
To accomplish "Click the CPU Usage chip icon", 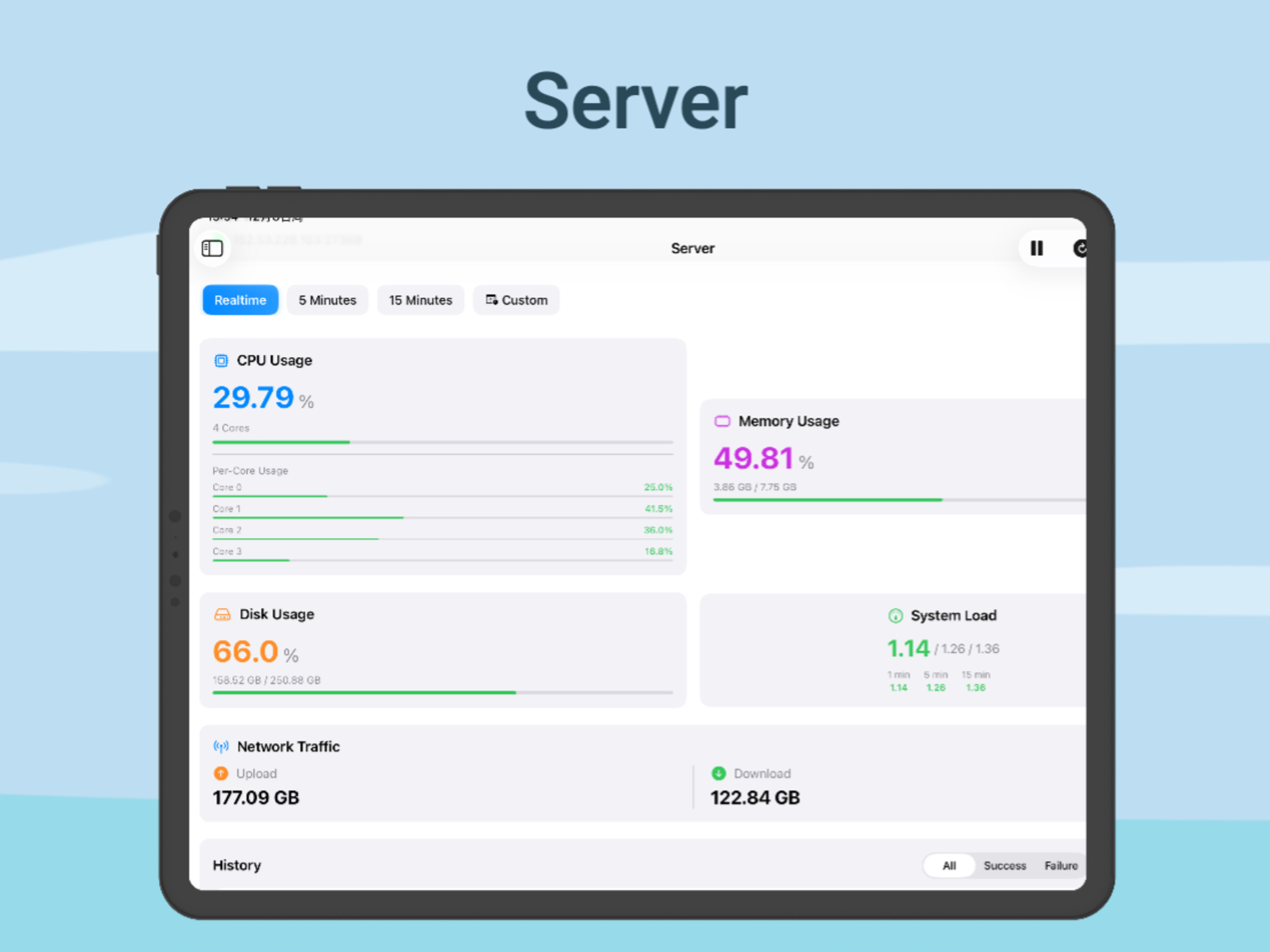I will (221, 361).
